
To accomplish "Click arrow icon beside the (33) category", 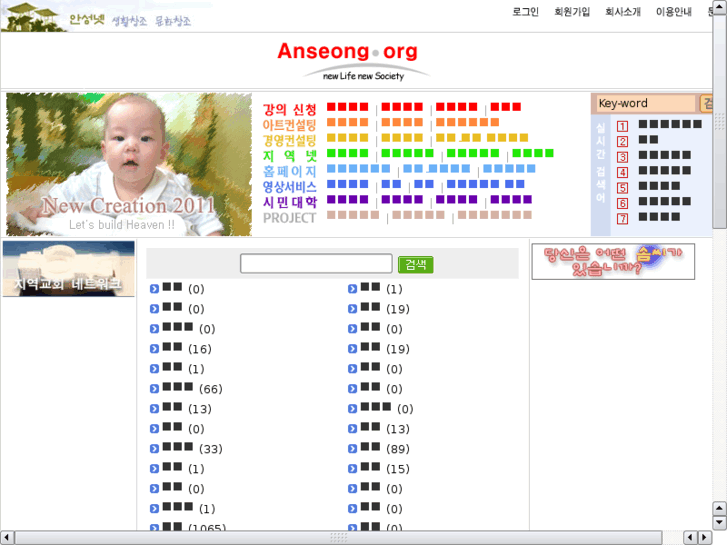I will (154, 449).
